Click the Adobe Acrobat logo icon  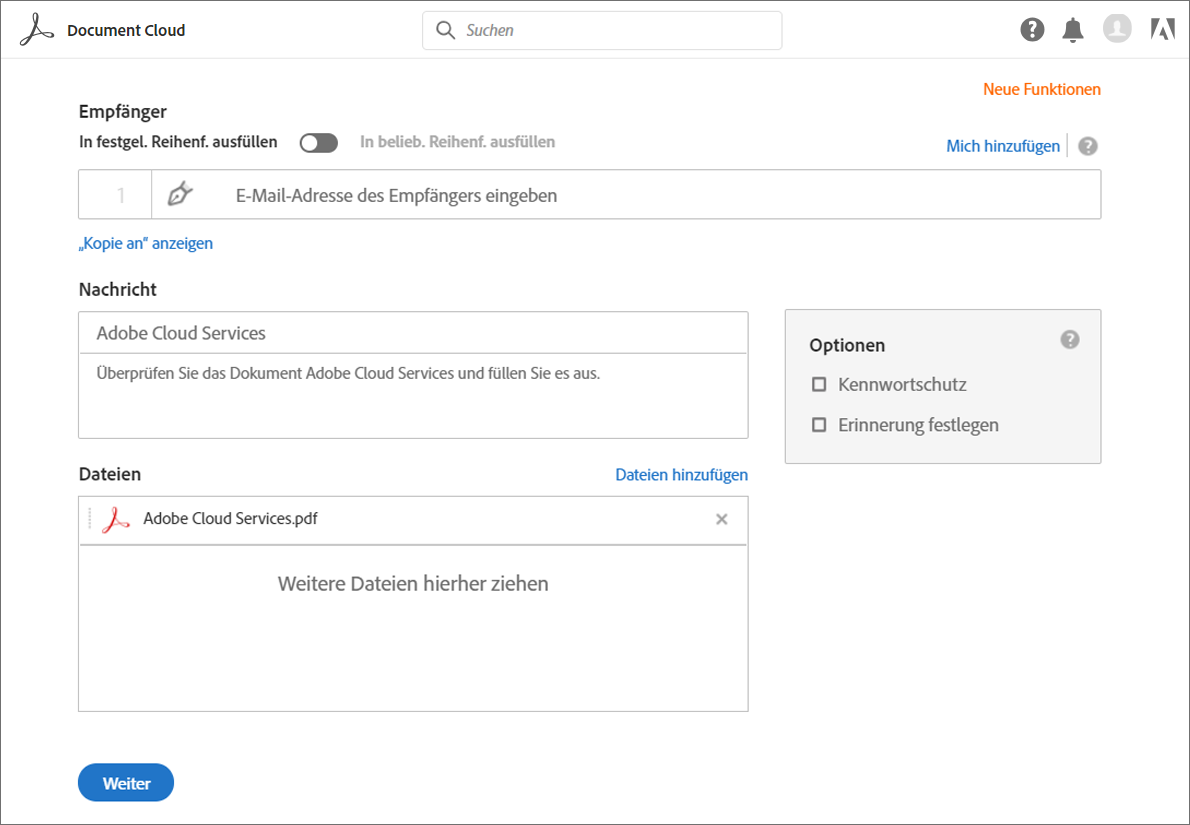(x=37, y=30)
